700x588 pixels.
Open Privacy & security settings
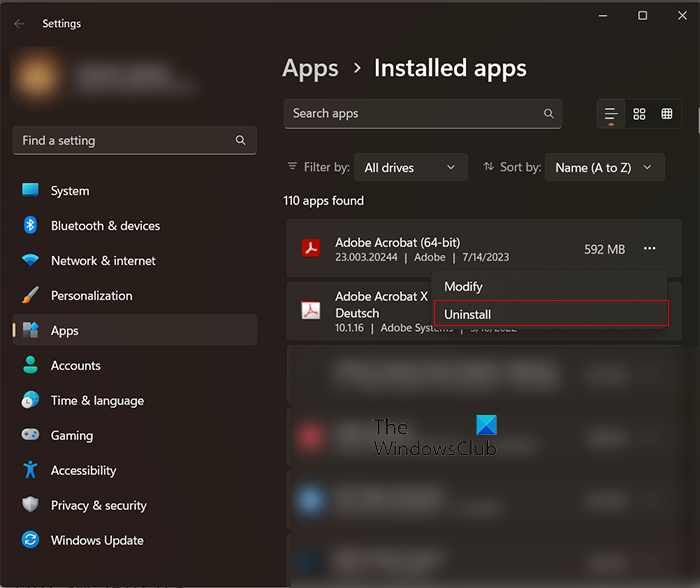(x=98, y=506)
